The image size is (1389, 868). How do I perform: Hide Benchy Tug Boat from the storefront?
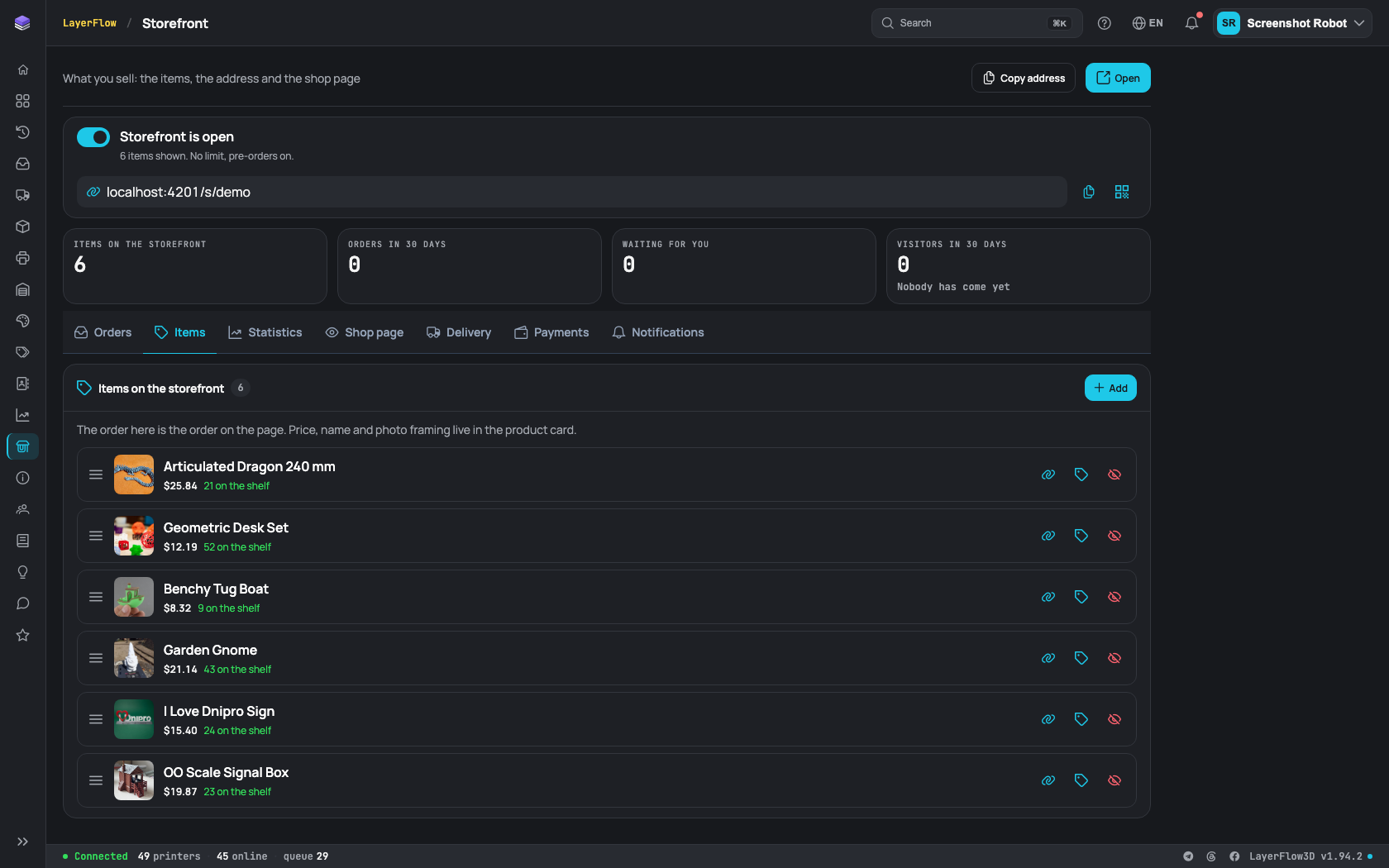click(x=1115, y=597)
